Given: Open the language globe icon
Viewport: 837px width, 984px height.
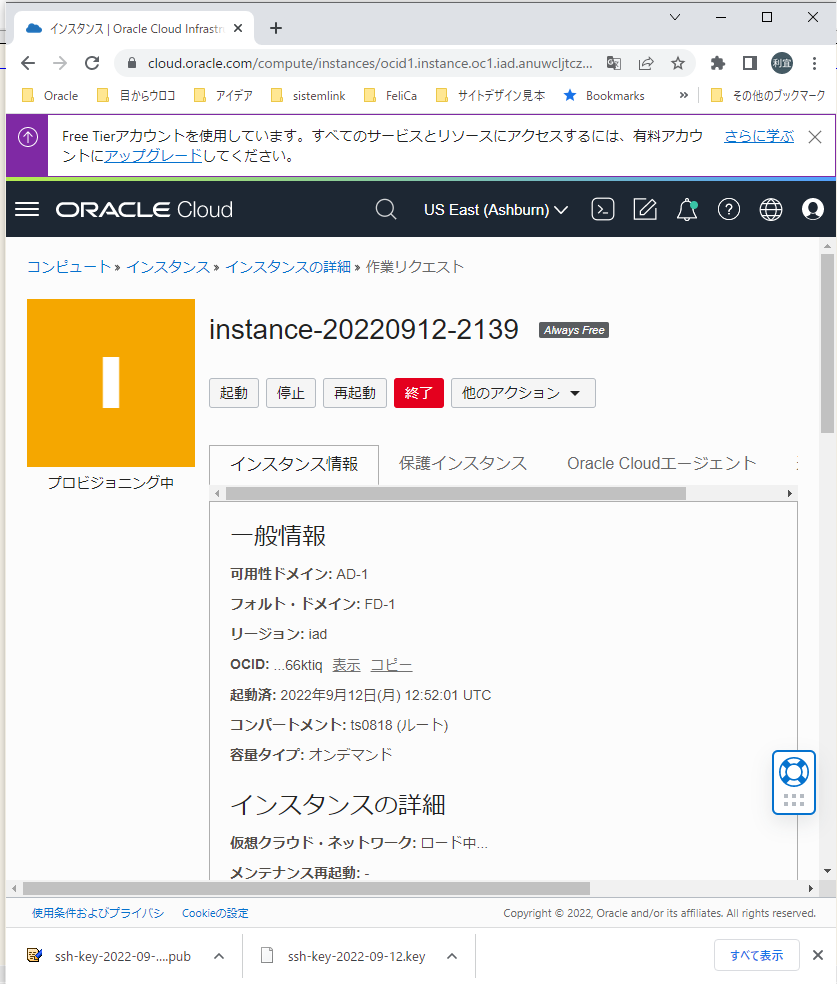Looking at the screenshot, I should 771,210.
